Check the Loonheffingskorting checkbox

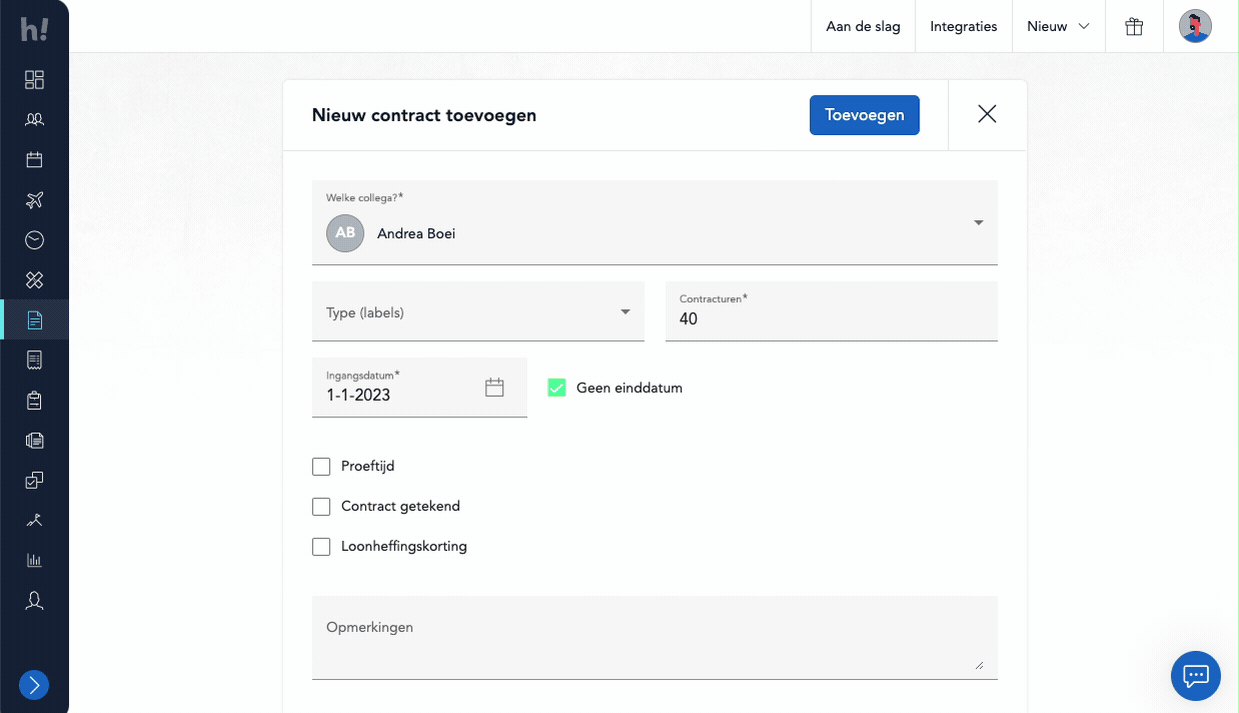(321, 546)
